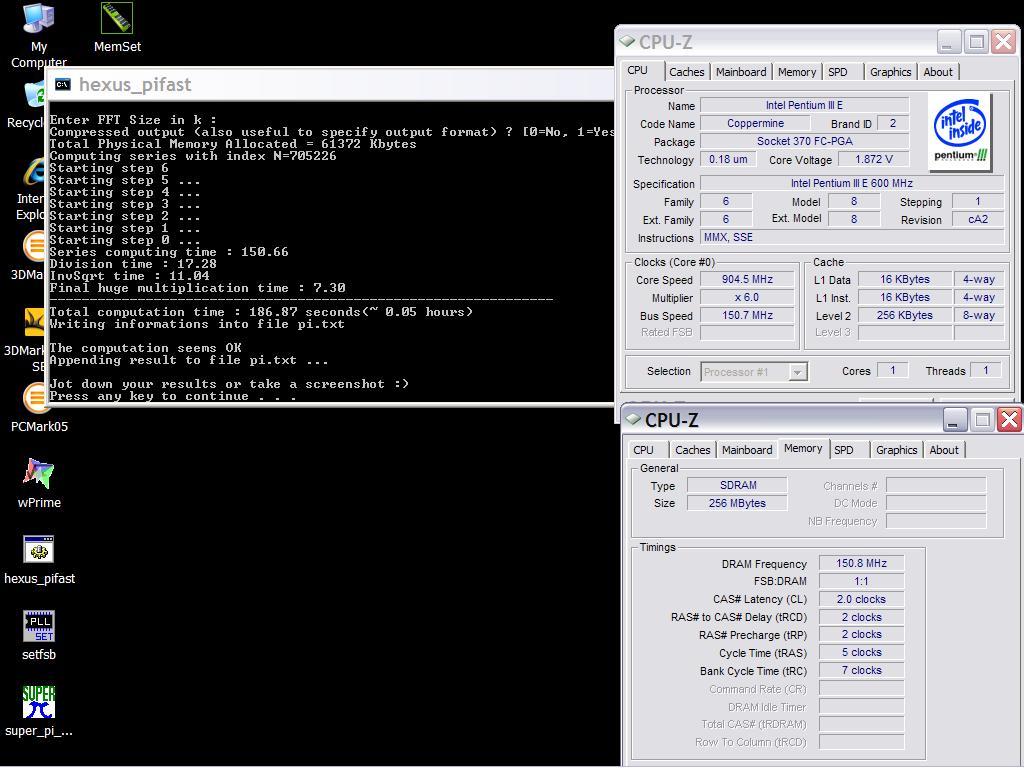1024x768 pixels.
Task: Click Specification 'Intel Pentium III E 600 MHz'
Action: click(x=852, y=184)
